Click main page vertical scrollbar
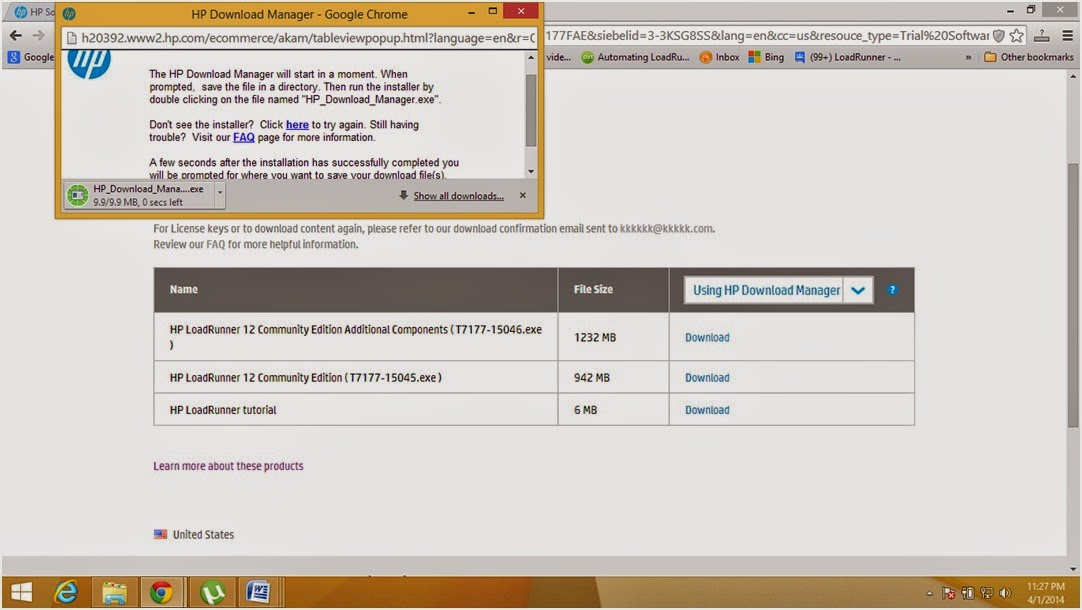This screenshot has height=610, width=1082. coord(1072,295)
